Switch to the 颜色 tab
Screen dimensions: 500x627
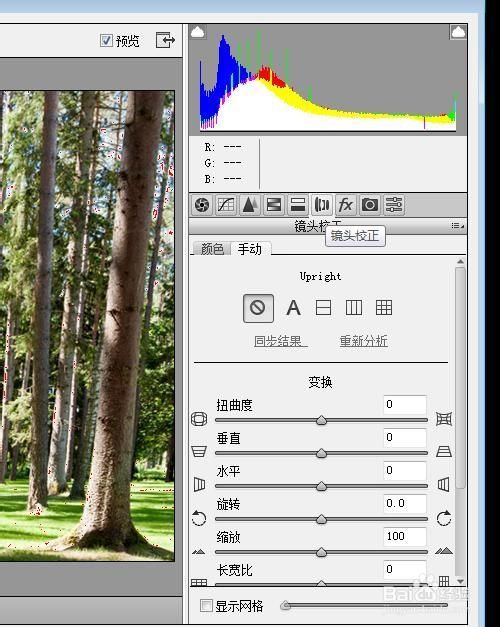point(212,249)
